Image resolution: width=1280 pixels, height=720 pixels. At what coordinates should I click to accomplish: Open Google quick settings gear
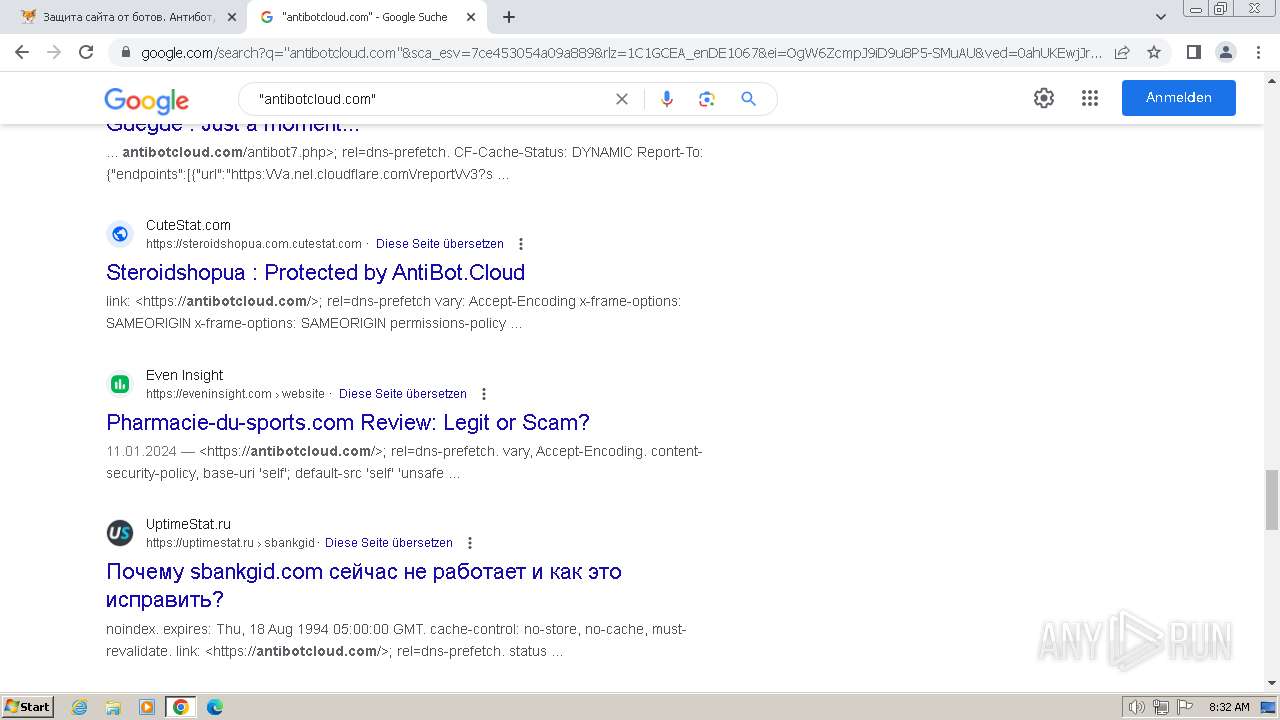click(x=1044, y=98)
